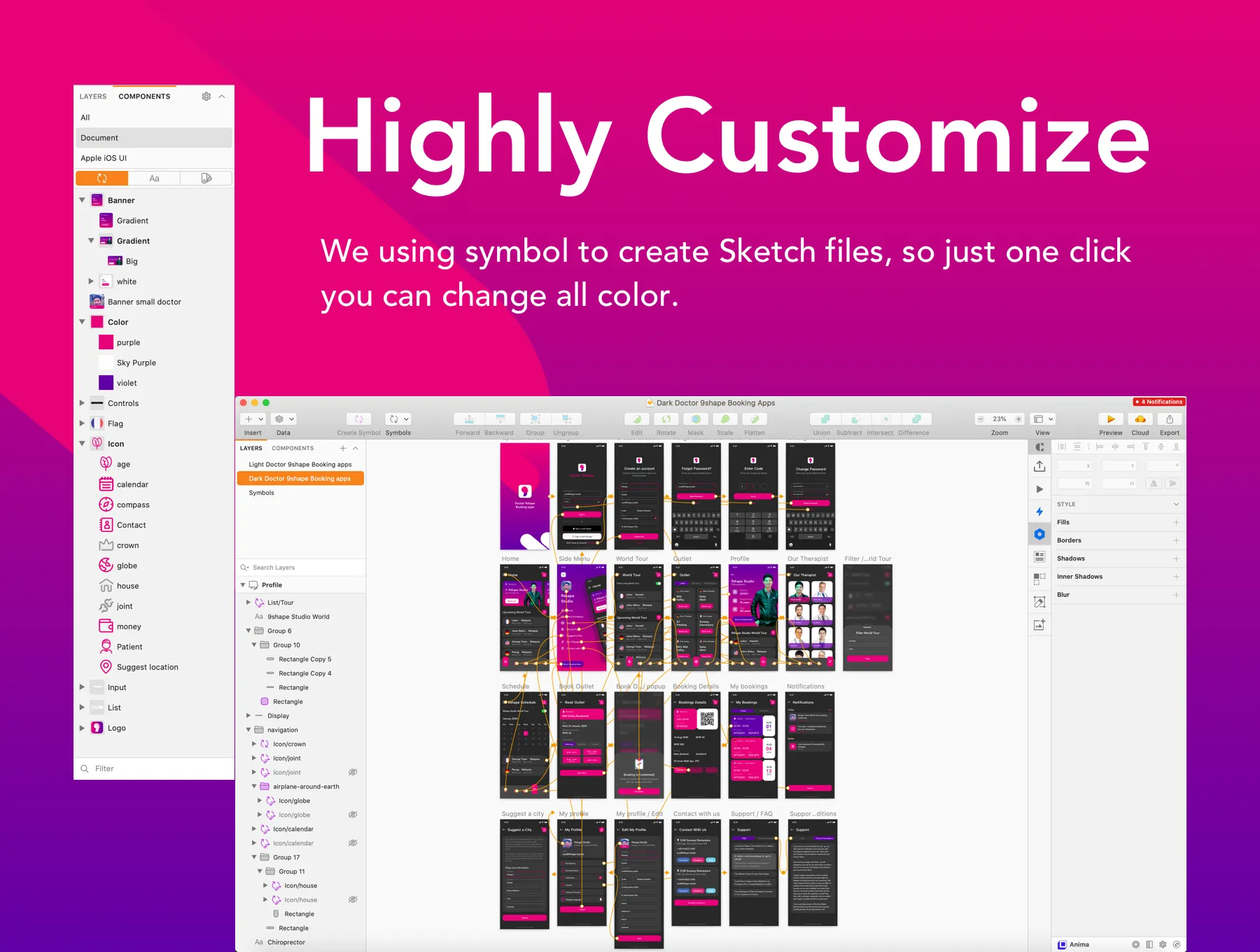Switch to the LAYERS tab in left panel
This screenshot has height=952, width=1260.
point(93,97)
